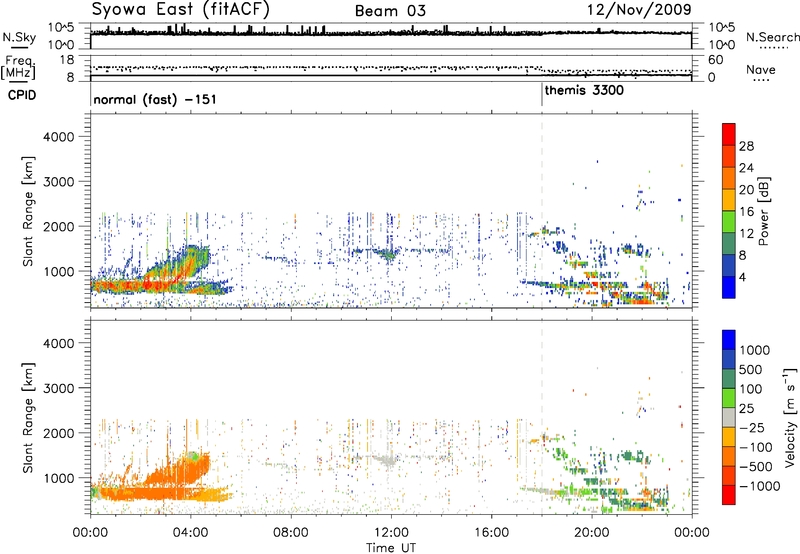Click the 'Freq. [MHz]' axis label
Viewport: 800px width, 554px height.
point(18,68)
